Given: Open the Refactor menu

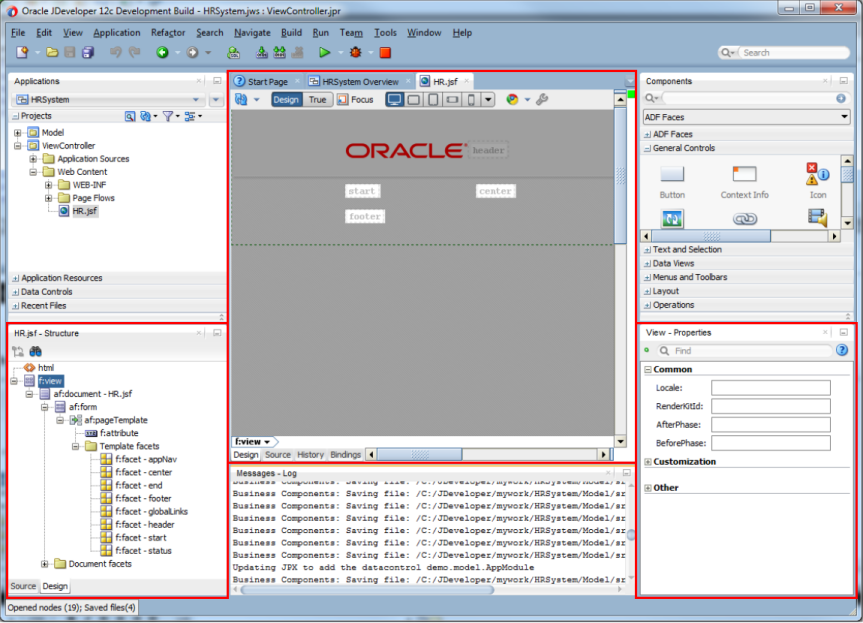Looking at the screenshot, I should (x=168, y=33).
